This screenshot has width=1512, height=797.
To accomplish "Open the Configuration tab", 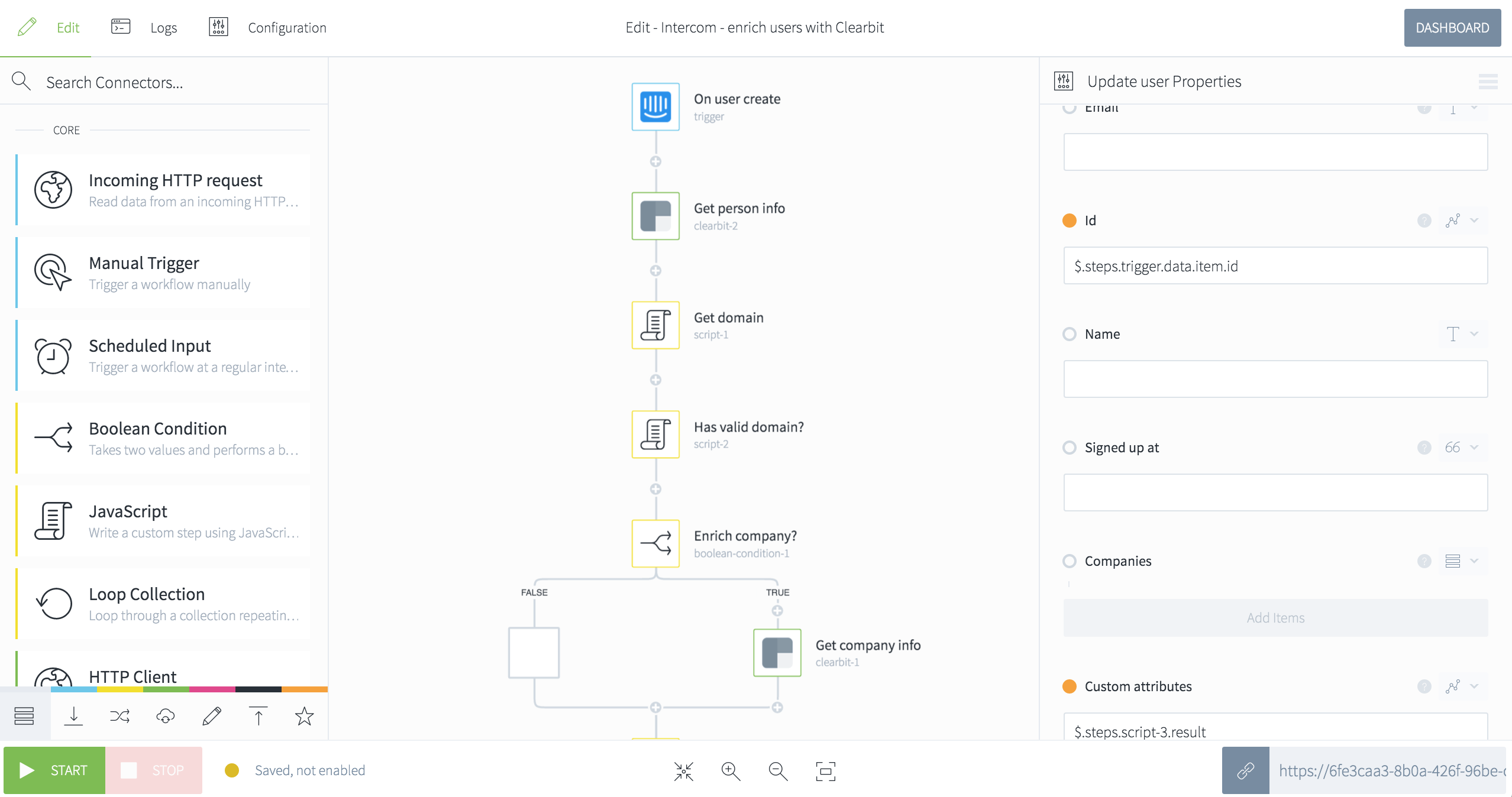I will 287,28.
